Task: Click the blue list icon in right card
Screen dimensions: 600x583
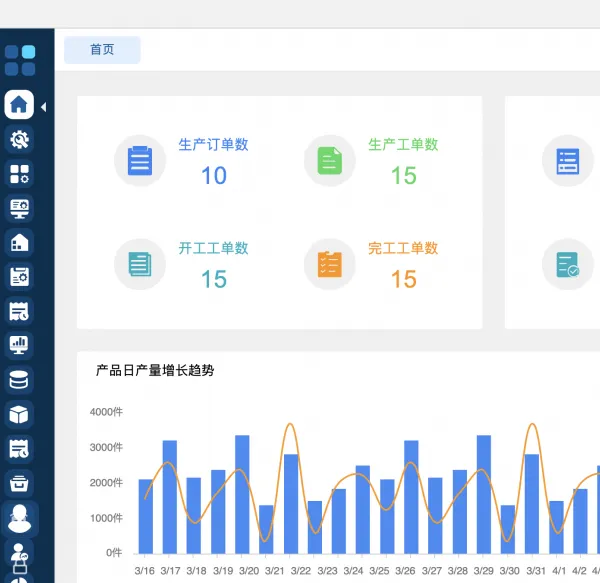Action: (x=568, y=161)
